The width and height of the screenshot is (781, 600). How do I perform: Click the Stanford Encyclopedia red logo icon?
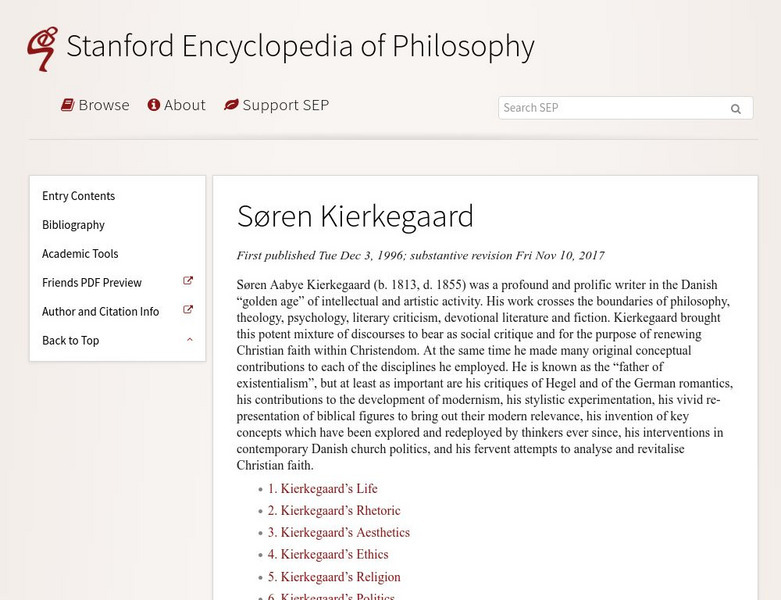click(x=42, y=49)
